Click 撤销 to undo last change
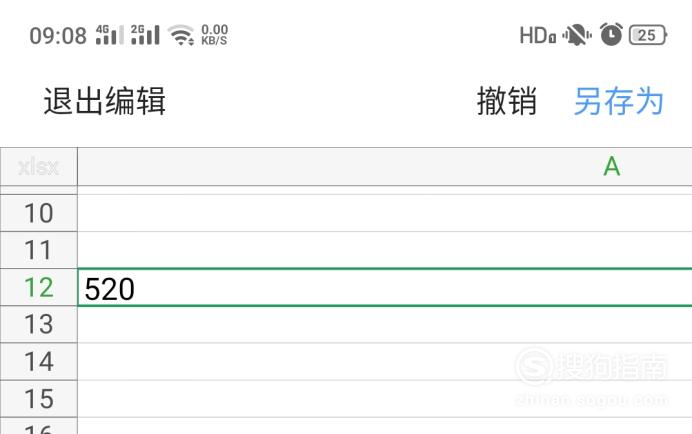This screenshot has height=434, width=692. coord(507,101)
